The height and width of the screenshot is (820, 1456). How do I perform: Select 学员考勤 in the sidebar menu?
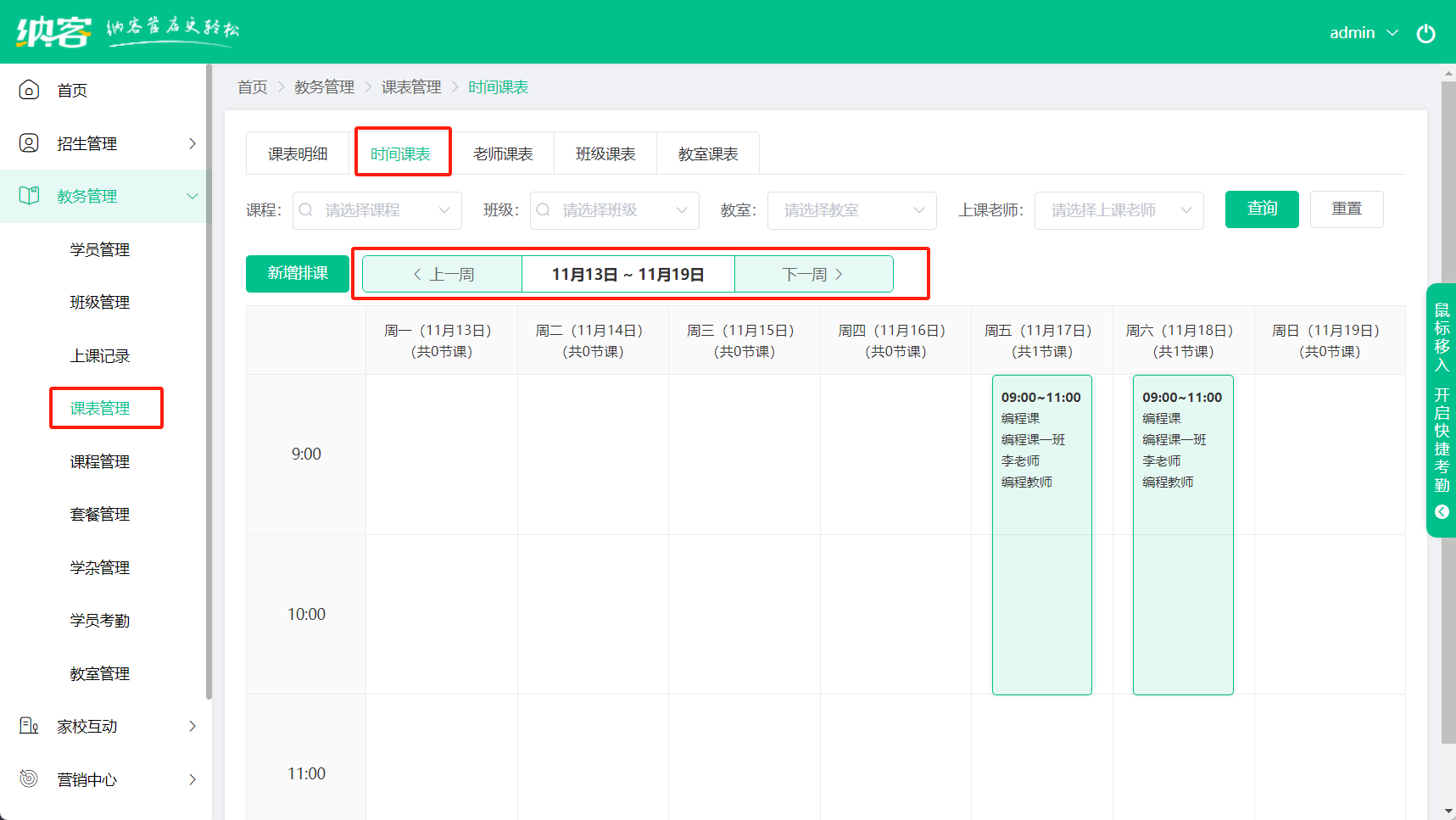(x=99, y=621)
